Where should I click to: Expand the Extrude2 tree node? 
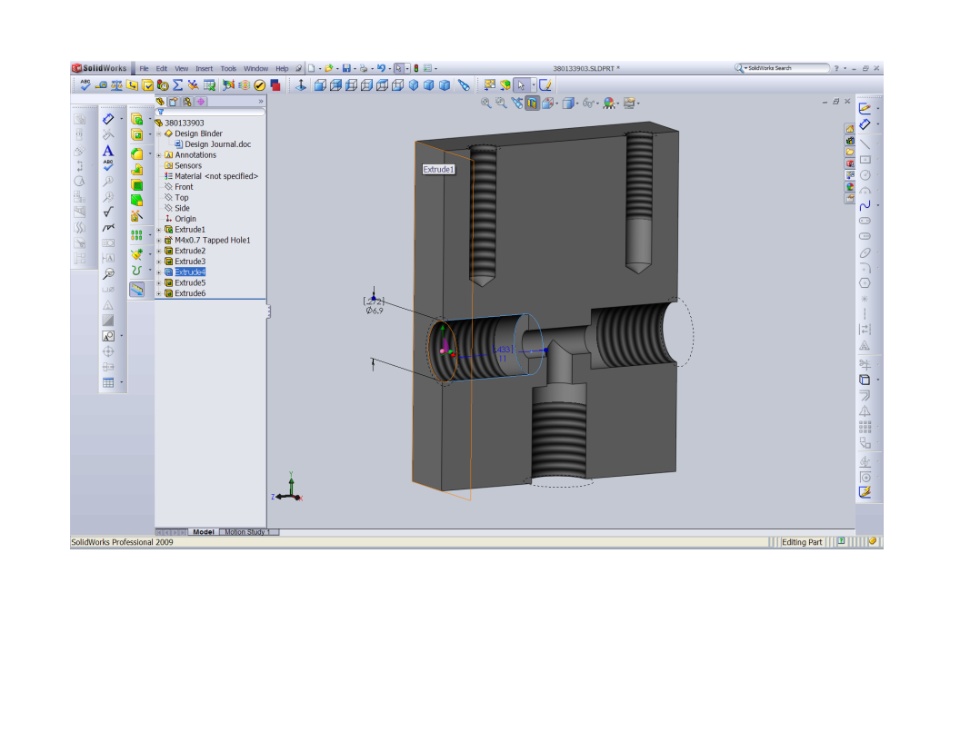click(x=159, y=251)
